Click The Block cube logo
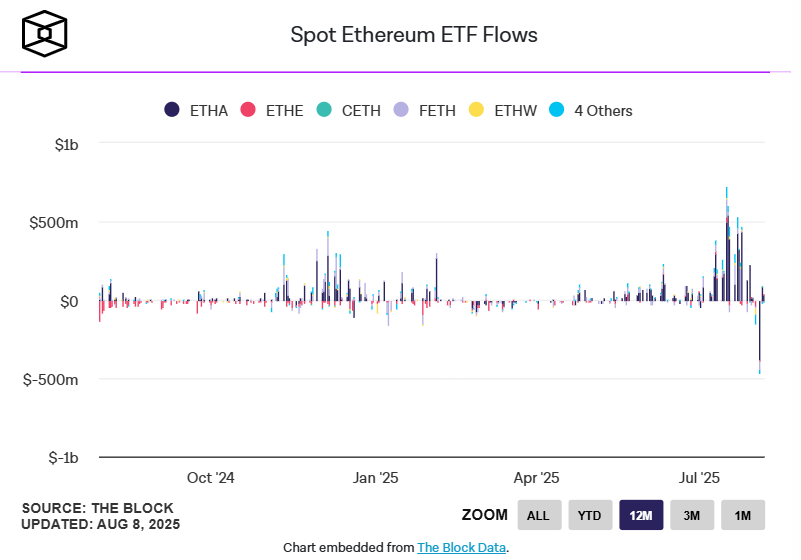This screenshot has width=801, height=560. pos(46,34)
